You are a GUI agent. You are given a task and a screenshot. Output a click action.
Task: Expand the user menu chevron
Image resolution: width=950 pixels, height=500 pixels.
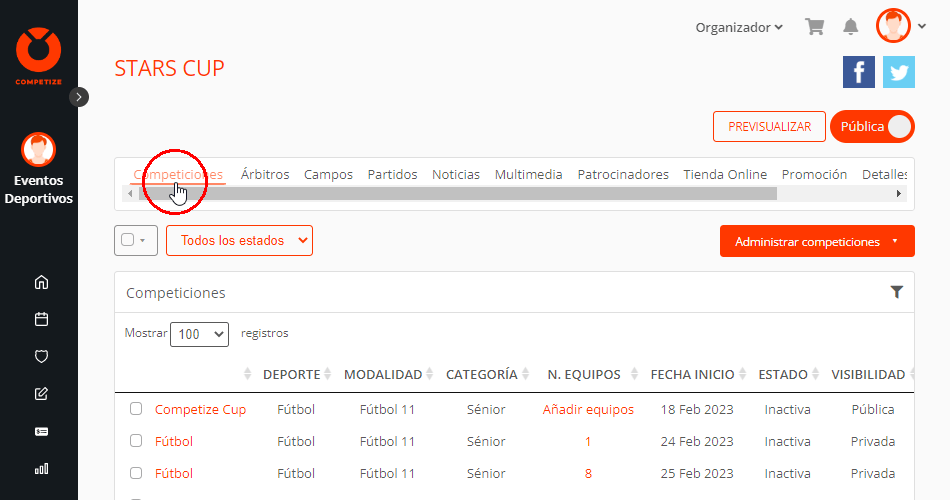coord(922,26)
